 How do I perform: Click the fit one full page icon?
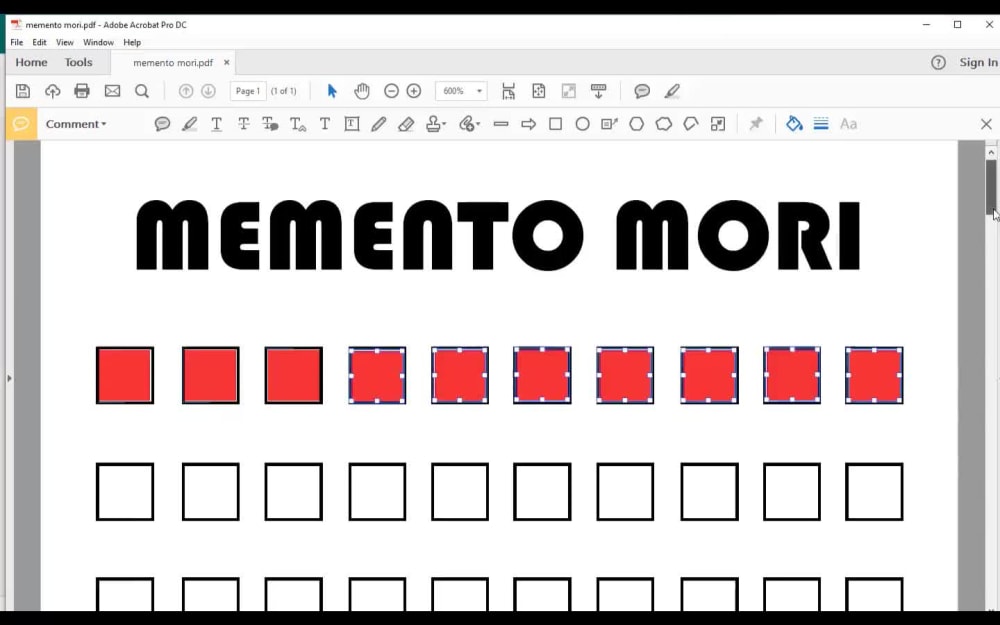coord(539,91)
